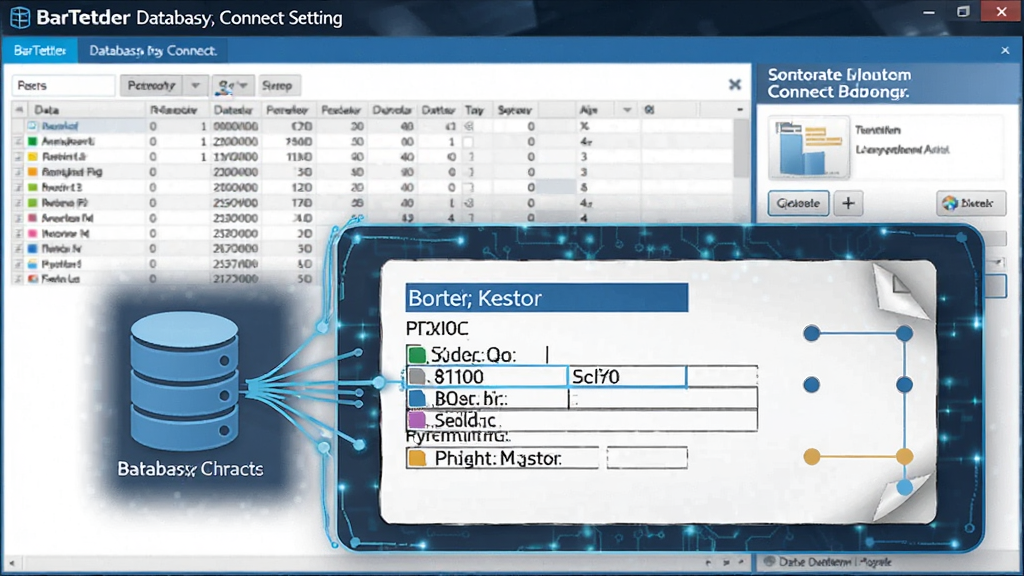Viewport: 1024px width, 576px height.
Task: Click the database cylinder icon above Batabasy Chracts
Action: pyautogui.click(x=184, y=381)
